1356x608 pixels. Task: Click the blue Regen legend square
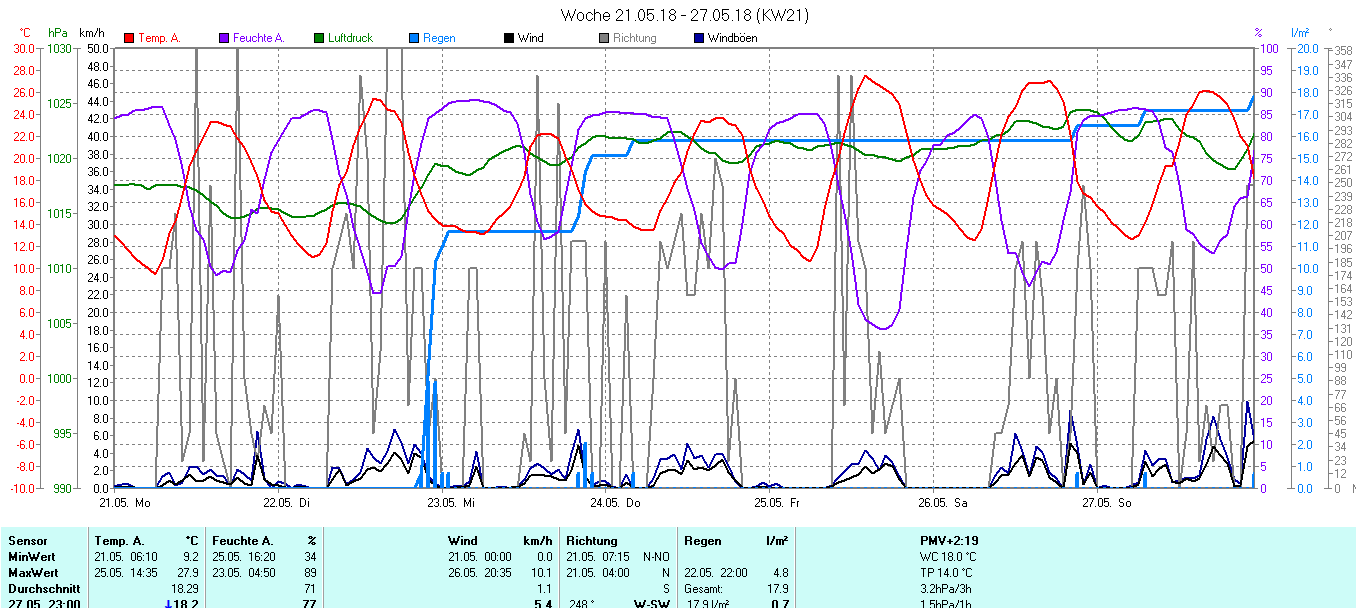[415, 38]
